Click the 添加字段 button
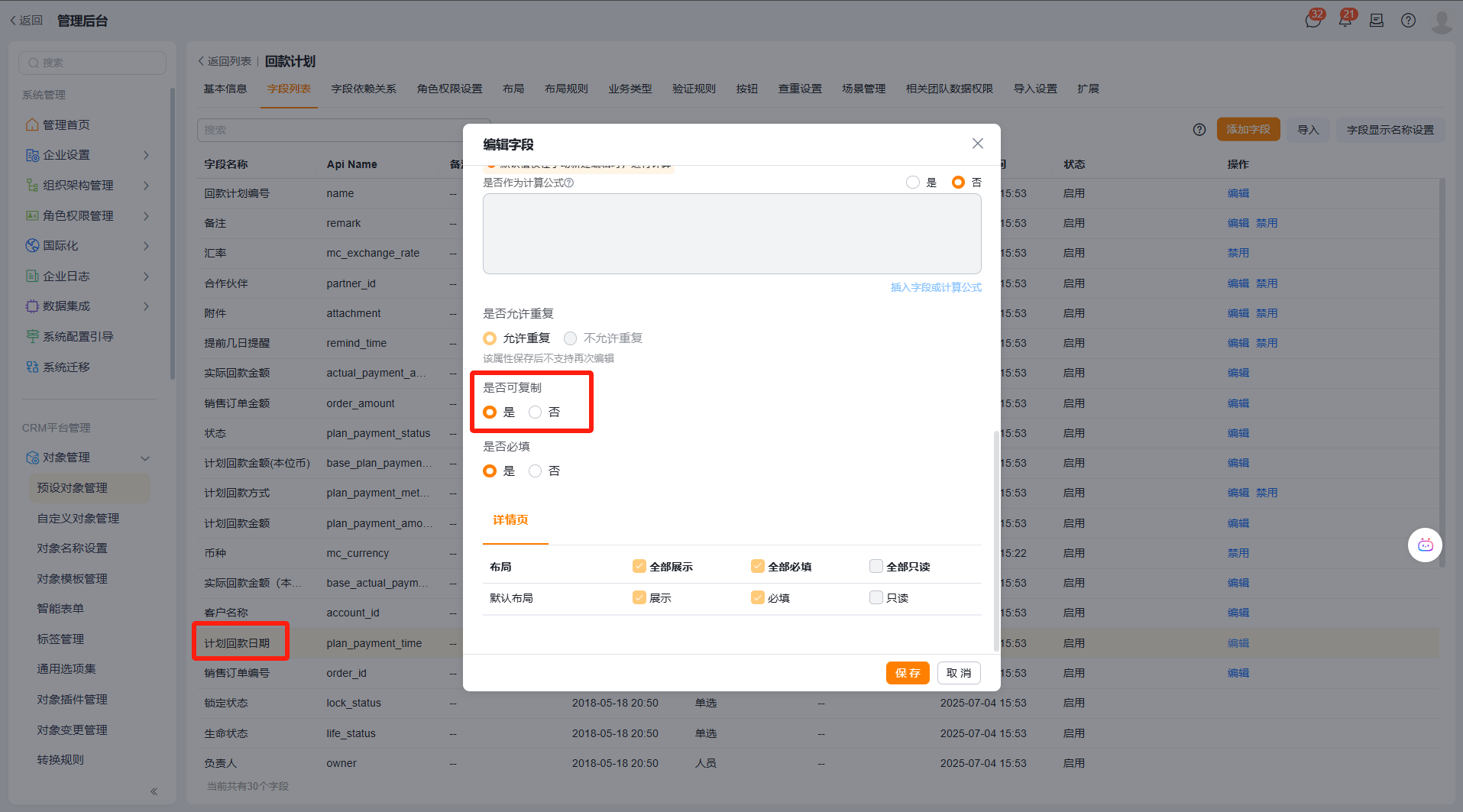This screenshot has width=1463, height=812. tap(1248, 130)
